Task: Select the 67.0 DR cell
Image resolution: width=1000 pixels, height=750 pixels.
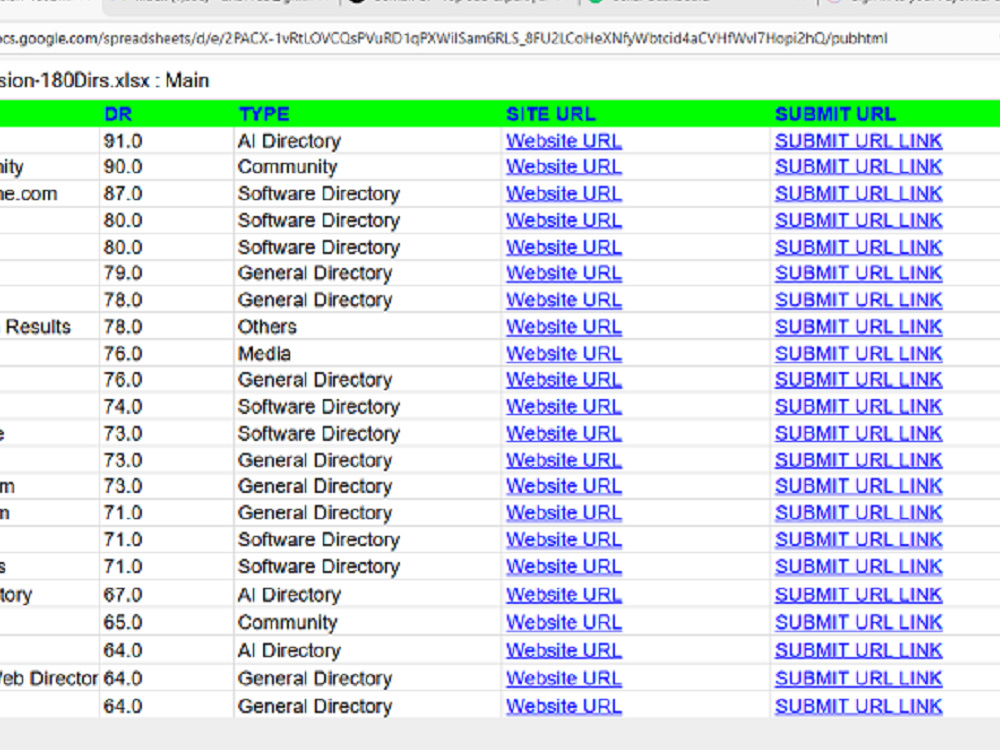Action: (167, 594)
